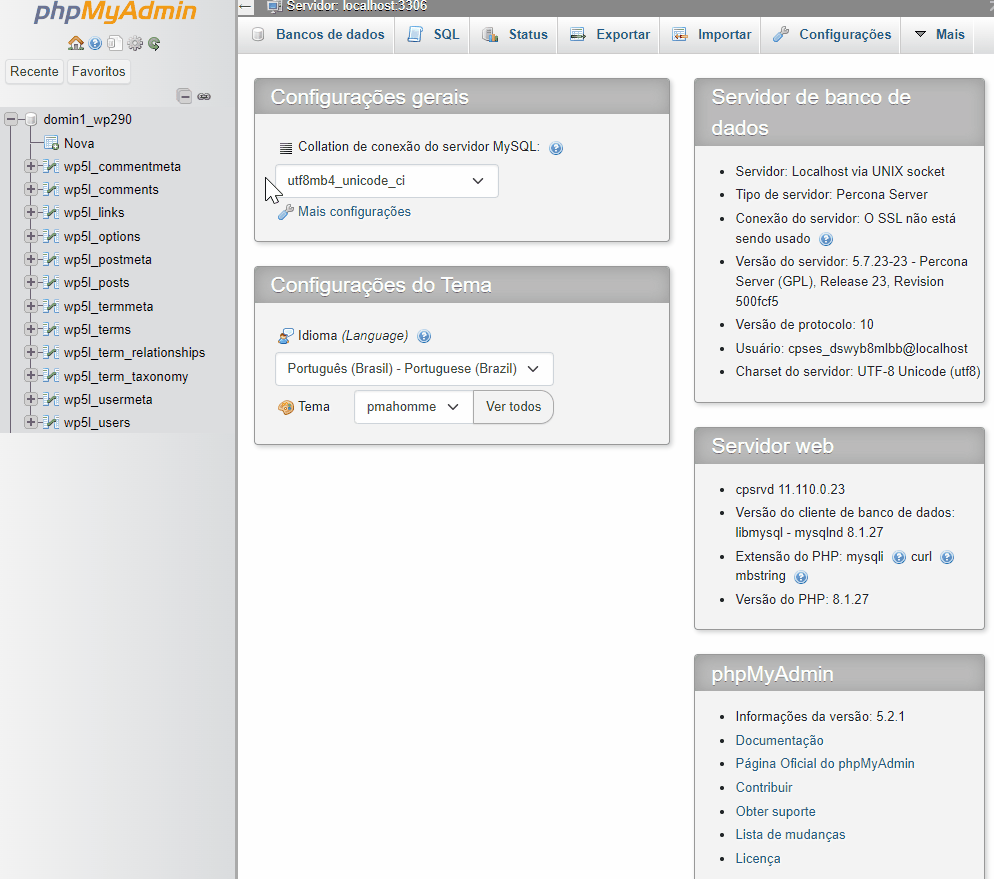This screenshot has height=879, width=994.
Task: Click the table icon beside wp5l_comments
Action: (51, 189)
